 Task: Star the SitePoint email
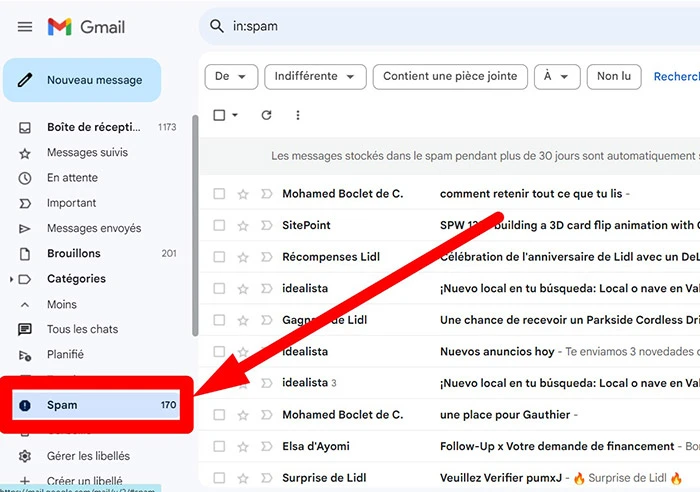tap(243, 225)
